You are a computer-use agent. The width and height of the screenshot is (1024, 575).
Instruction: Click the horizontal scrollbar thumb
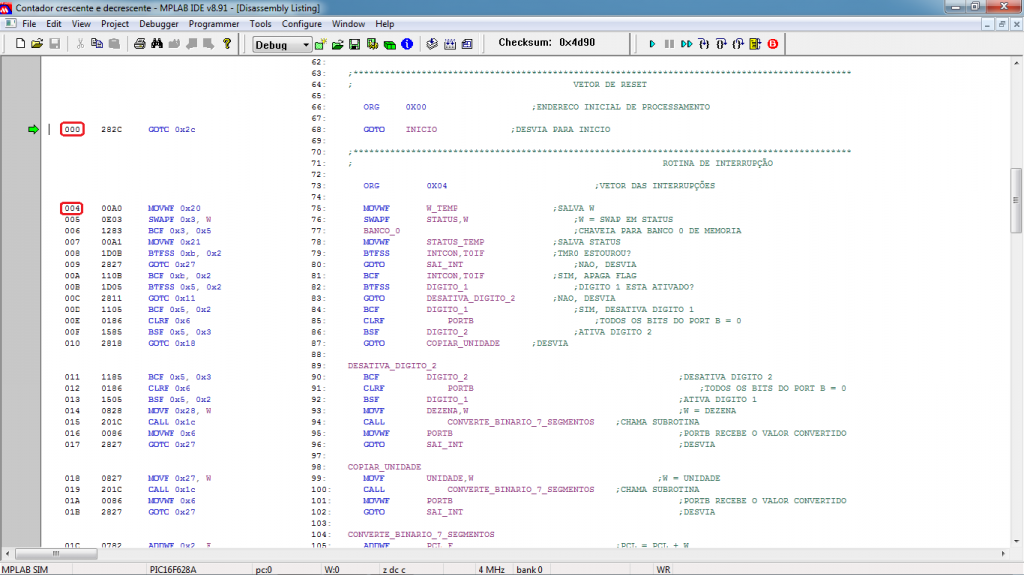pos(56,553)
